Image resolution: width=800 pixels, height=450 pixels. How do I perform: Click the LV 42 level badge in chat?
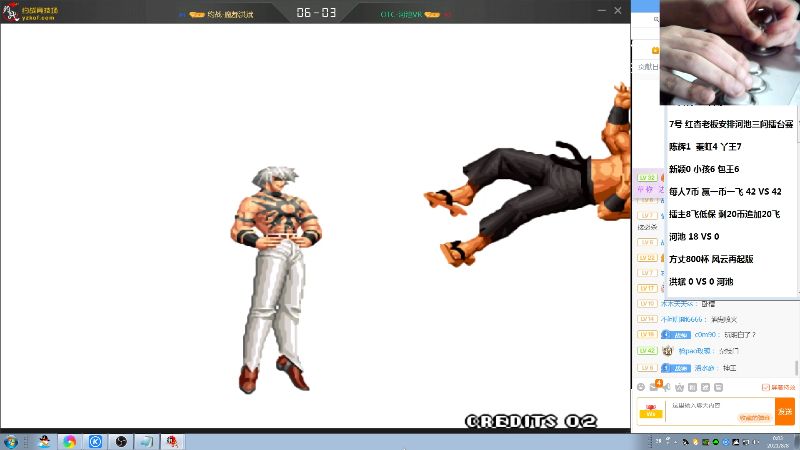[x=647, y=351]
